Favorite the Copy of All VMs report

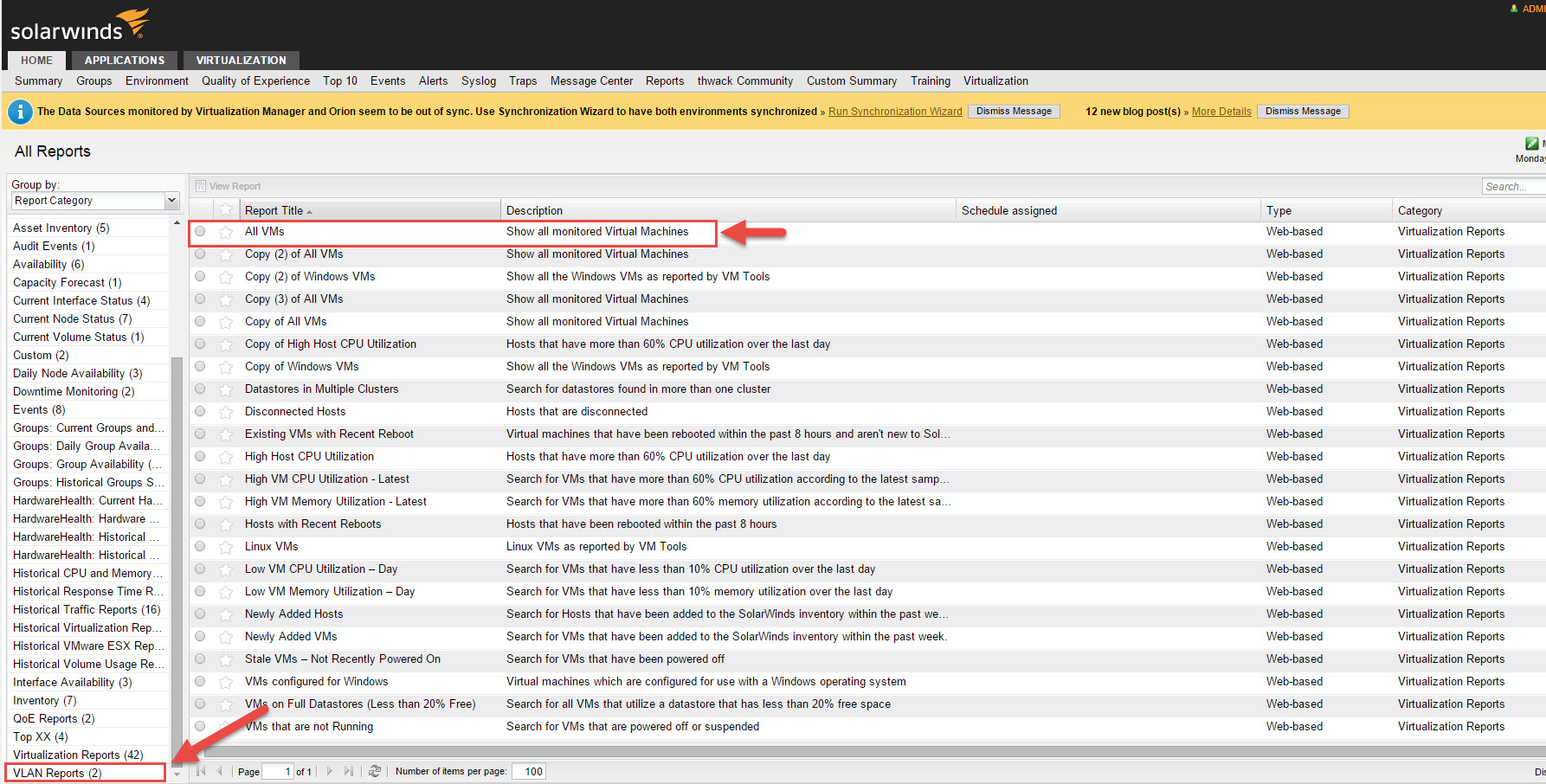(226, 322)
